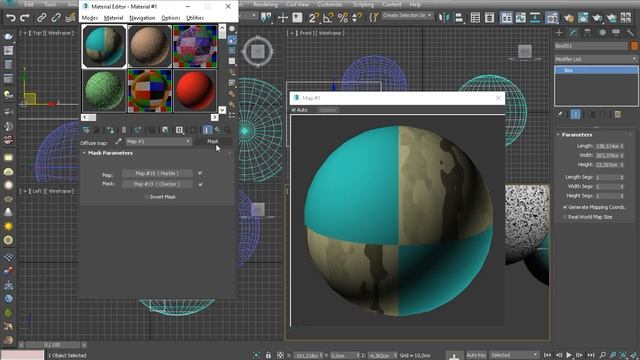The image size is (640, 360).
Task: Select the Select and Move cross icon
Action: tap(282, 18)
